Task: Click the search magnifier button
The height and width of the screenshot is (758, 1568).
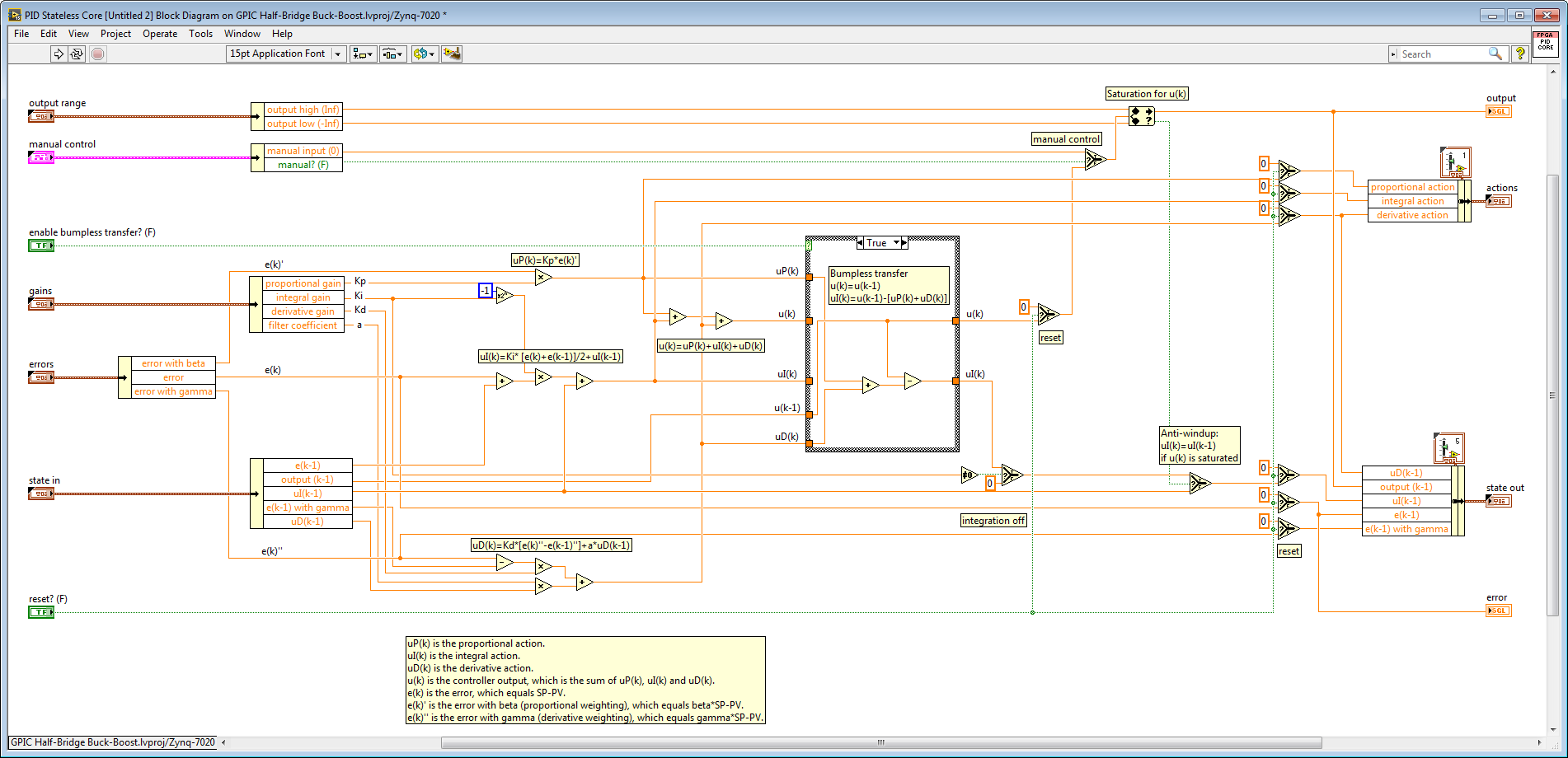Action: [1495, 54]
